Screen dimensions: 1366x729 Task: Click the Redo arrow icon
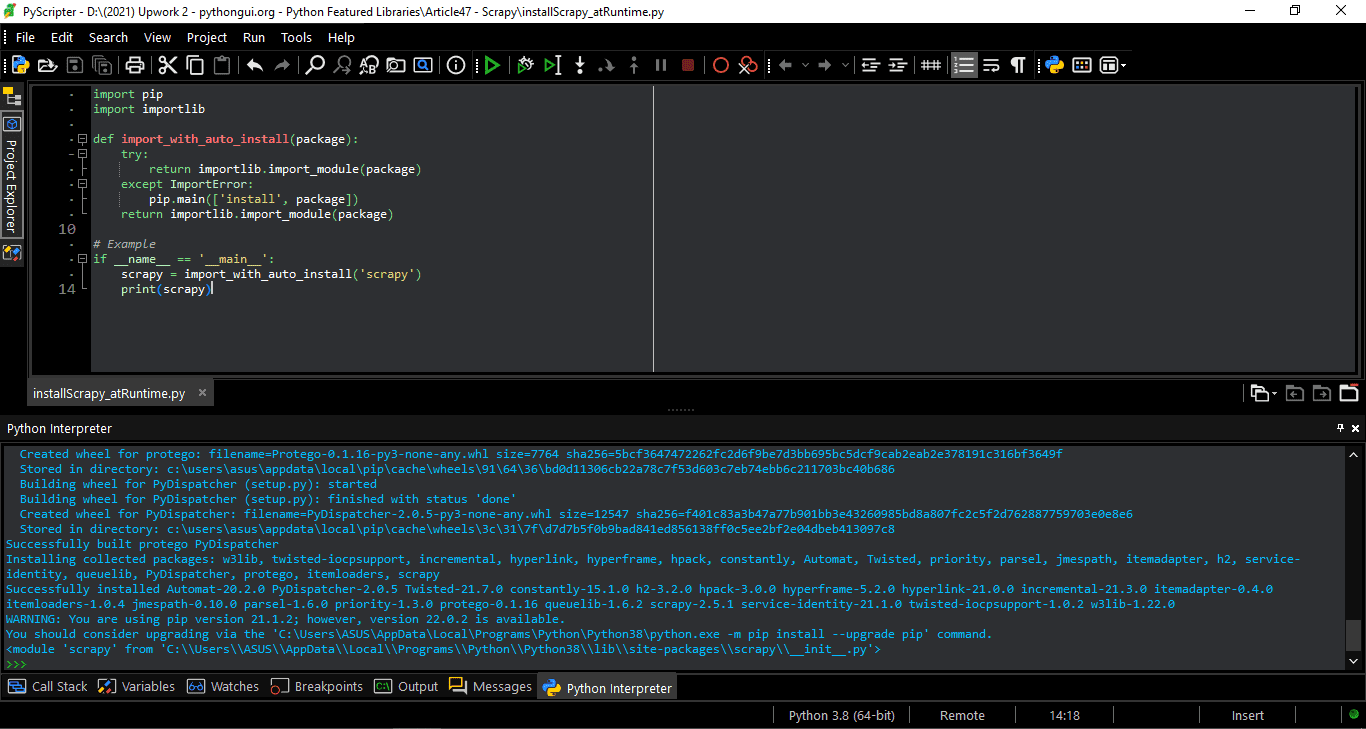click(x=282, y=65)
